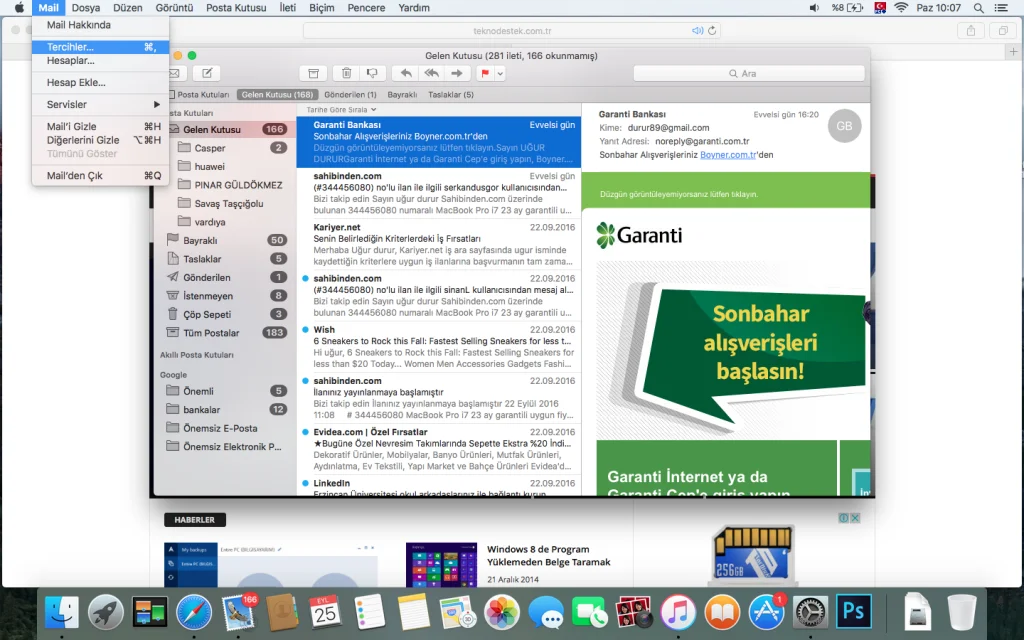Open the flag color dropdown arrow
This screenshot has width=1024, height=640.
coord(499,73)
